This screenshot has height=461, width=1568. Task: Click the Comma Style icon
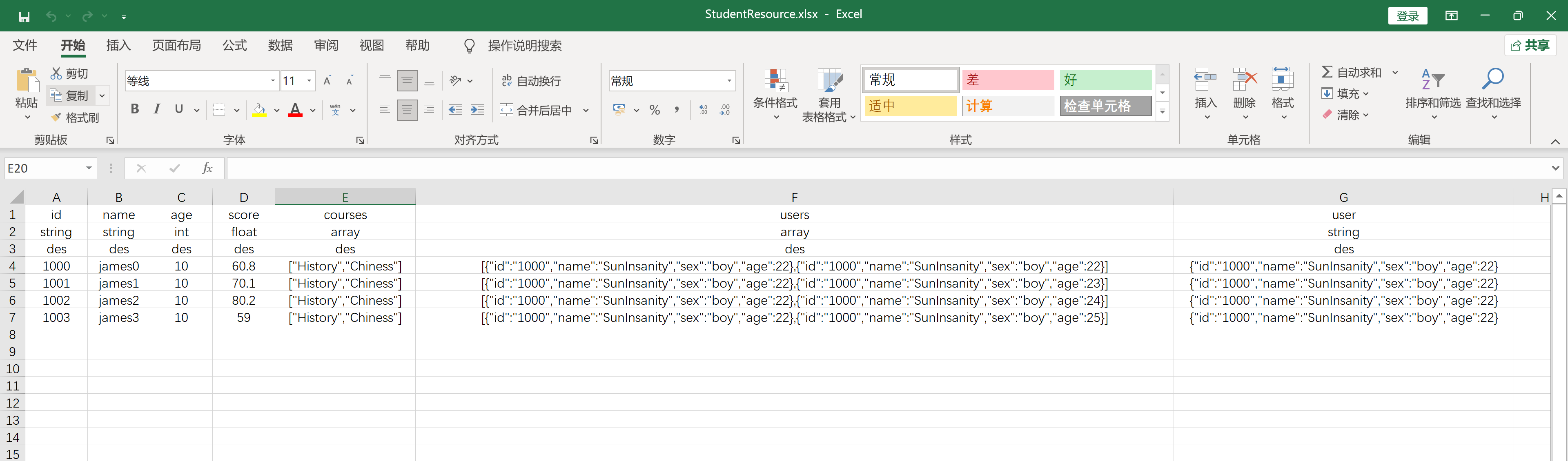click(677, 110)
